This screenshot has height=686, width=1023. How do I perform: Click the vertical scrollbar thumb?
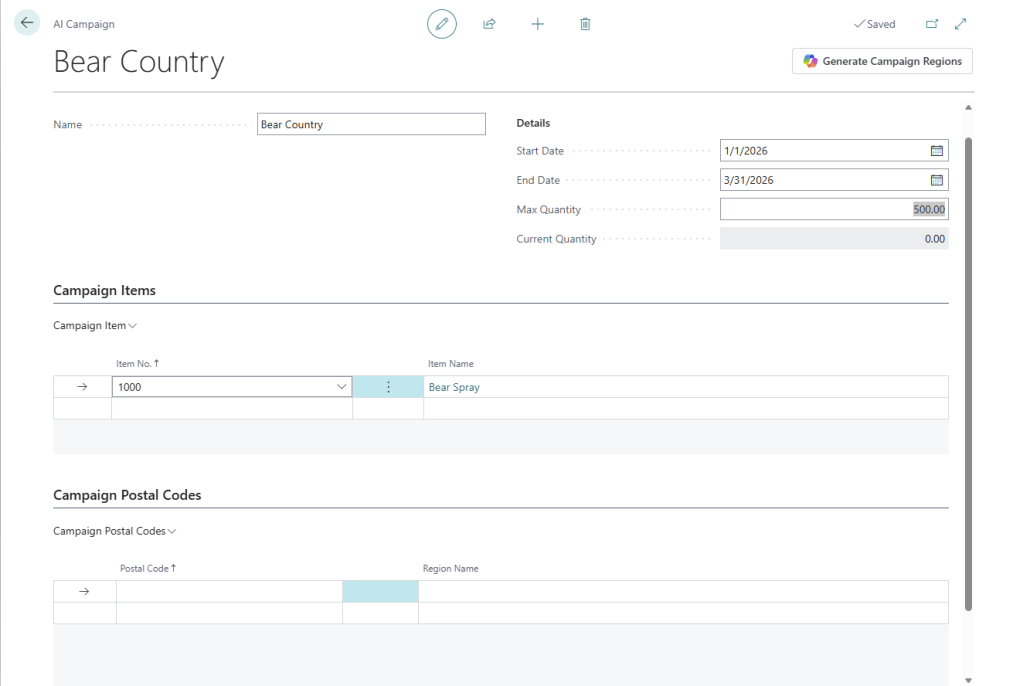(x=967, y=370)
